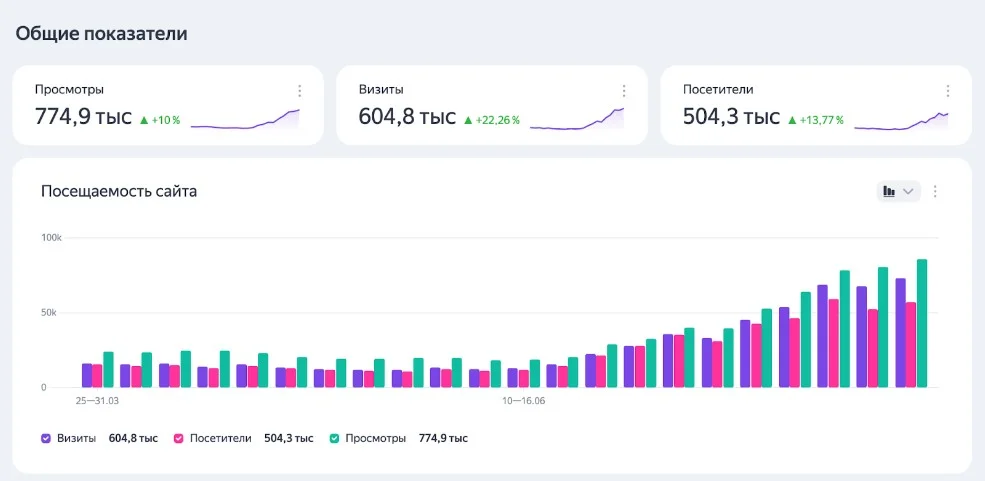Click the +22,26 % growth indicator
985x481 pixels.
(492, 120)
